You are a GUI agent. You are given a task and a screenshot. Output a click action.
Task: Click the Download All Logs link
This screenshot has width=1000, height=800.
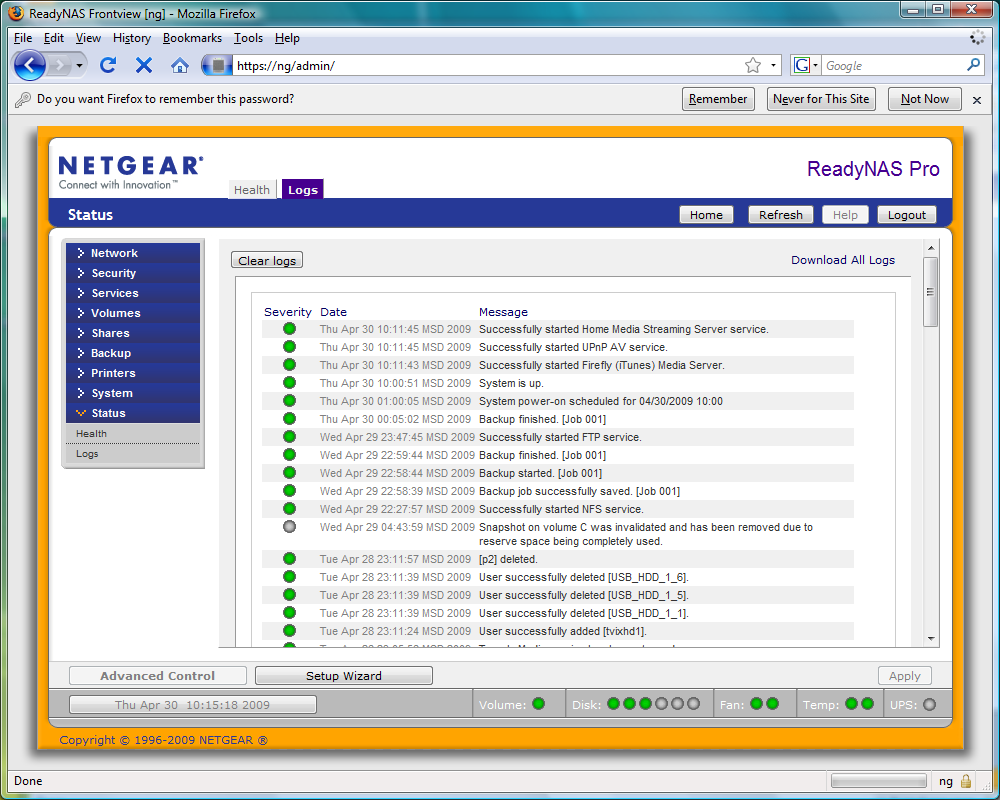pos(842,260)
